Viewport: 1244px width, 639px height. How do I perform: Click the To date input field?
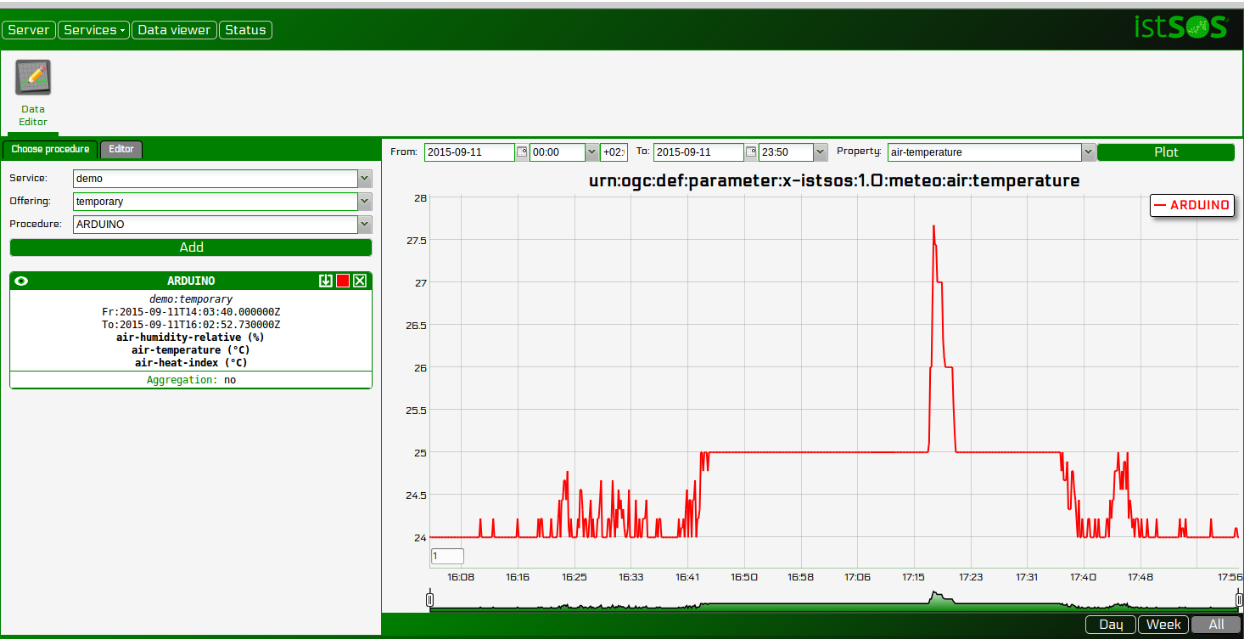click(x=699, y=152)
